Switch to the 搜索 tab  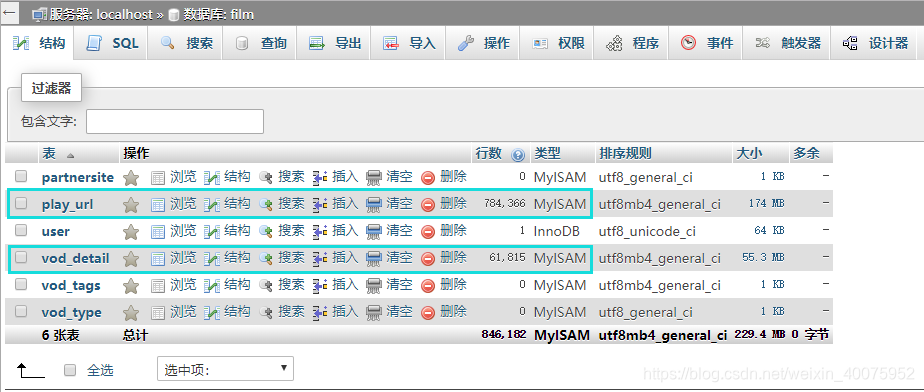click(186, 43)
